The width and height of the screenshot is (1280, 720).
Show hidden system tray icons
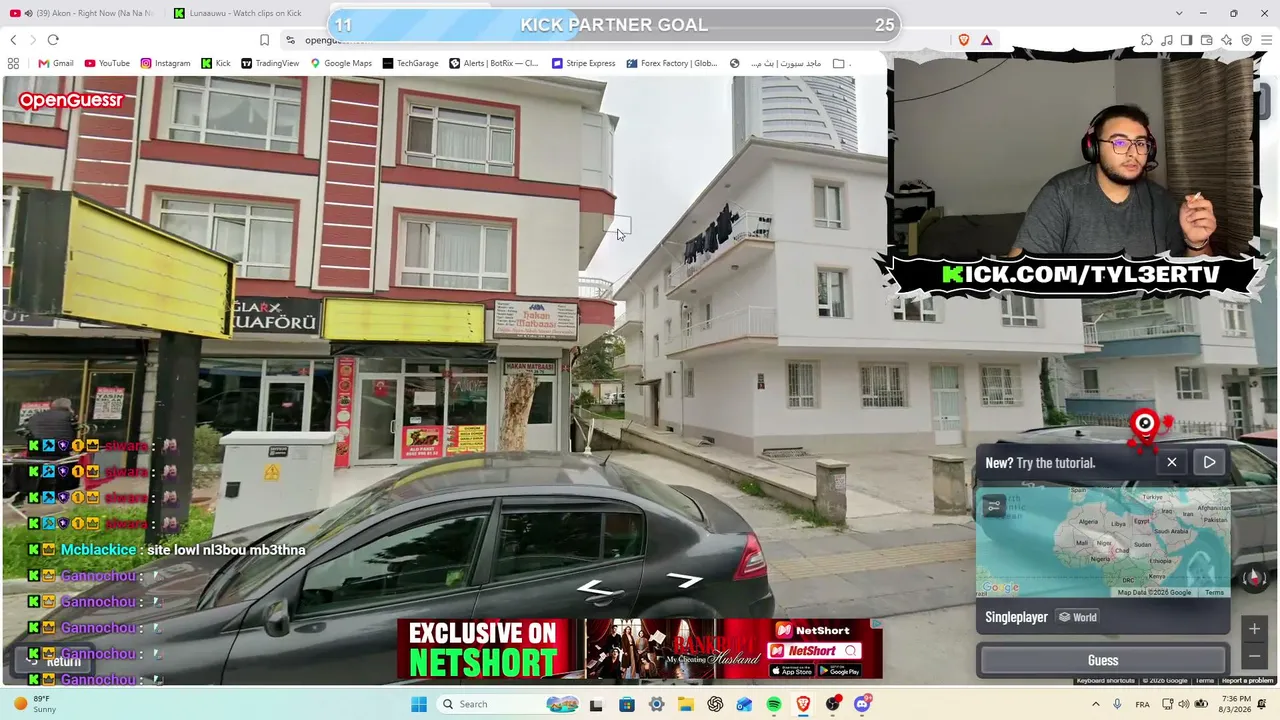click(x=1094, y=704)
